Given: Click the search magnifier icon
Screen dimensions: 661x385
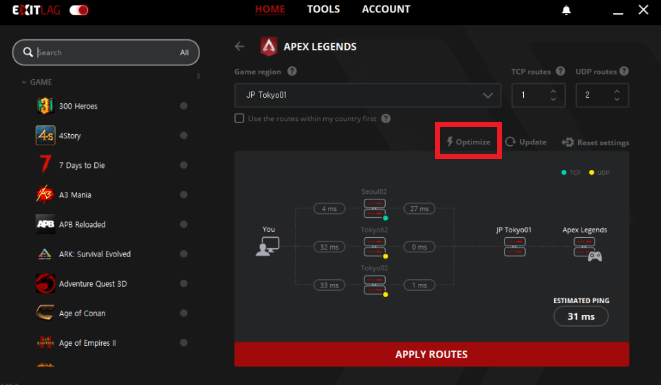Looking at the screenshot, I should pos(28,52).
